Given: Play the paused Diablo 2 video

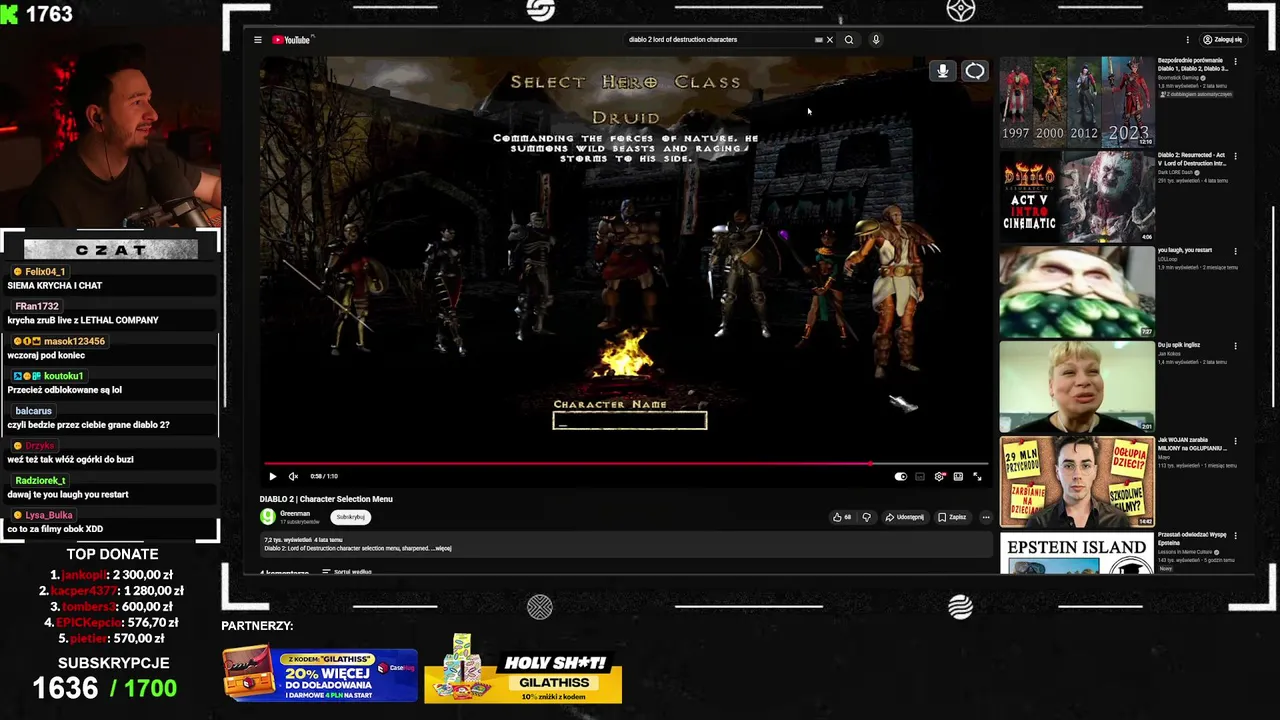Looking at the screenshot, I should point(272,477).
